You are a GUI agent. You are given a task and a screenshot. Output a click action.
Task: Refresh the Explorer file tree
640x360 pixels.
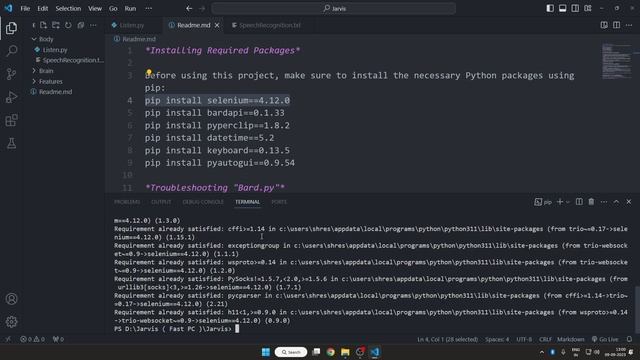(x=68, y=25)
